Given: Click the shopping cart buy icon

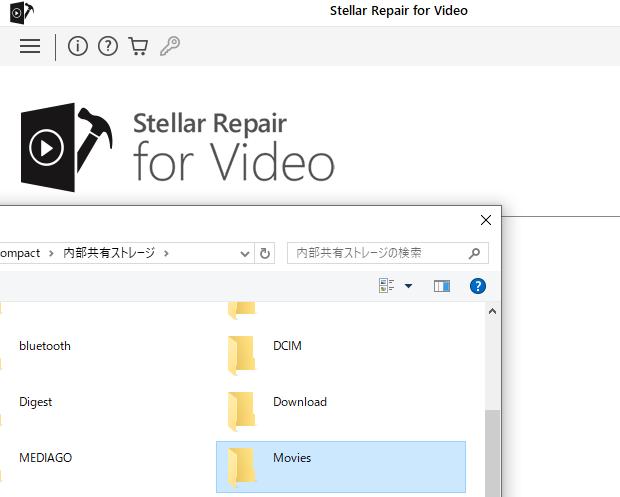Looking at the screenshot, I should [x=138, y=46].
